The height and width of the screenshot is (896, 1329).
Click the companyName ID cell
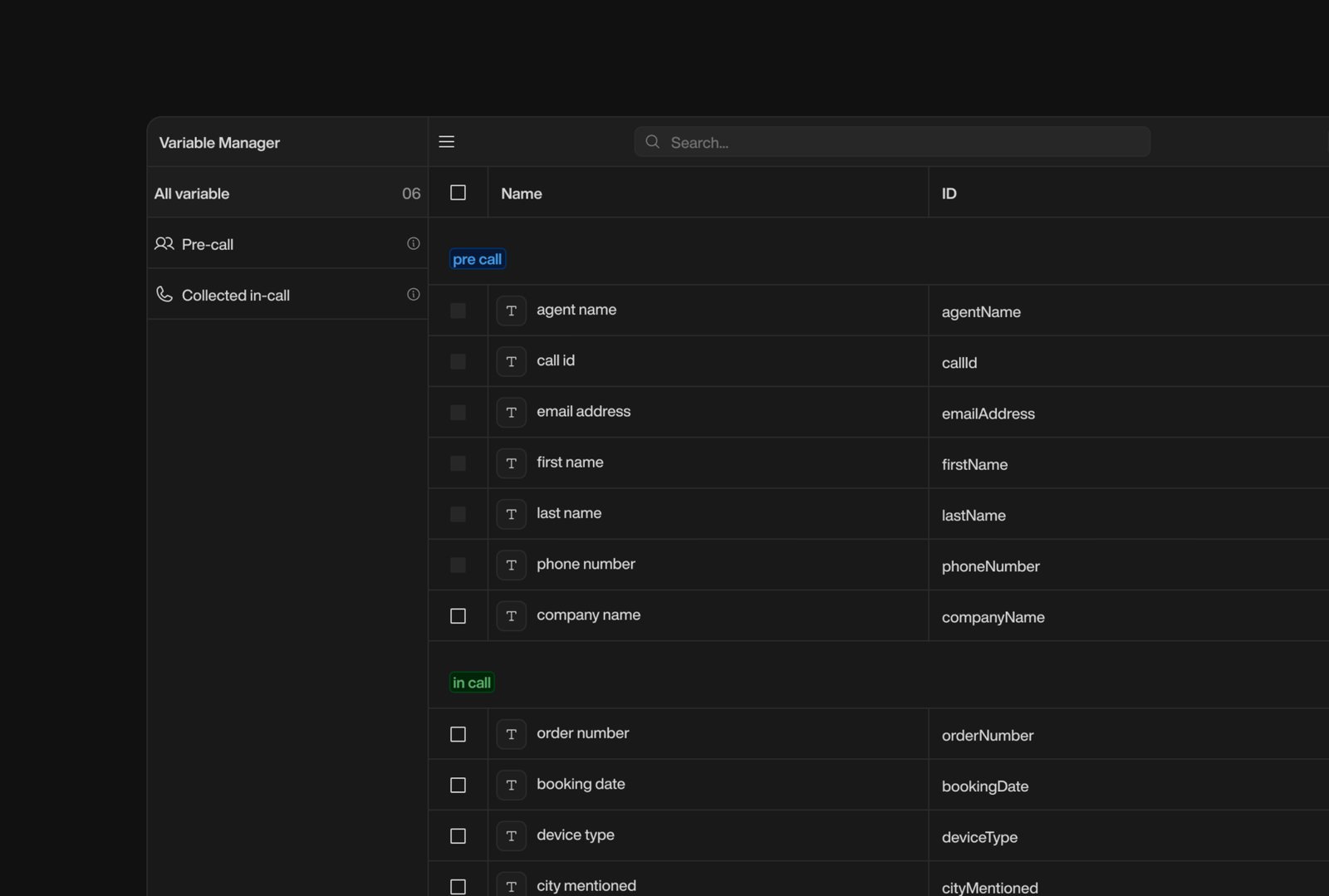point(993,617)
